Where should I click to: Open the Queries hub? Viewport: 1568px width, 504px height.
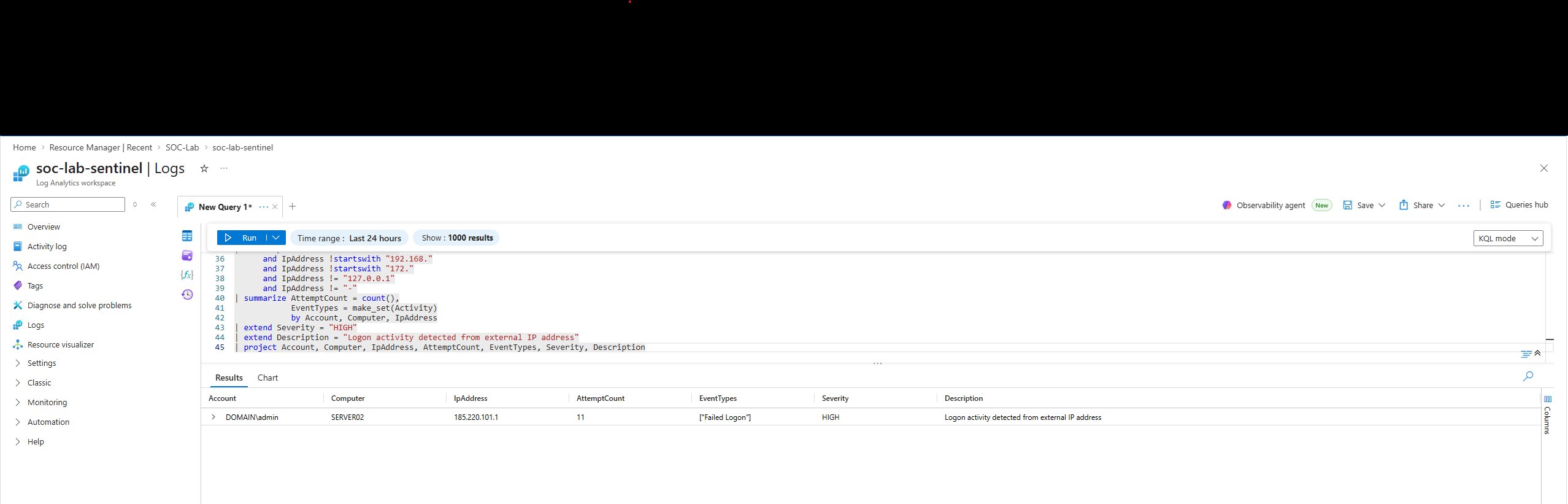(x=1519, y=205)
